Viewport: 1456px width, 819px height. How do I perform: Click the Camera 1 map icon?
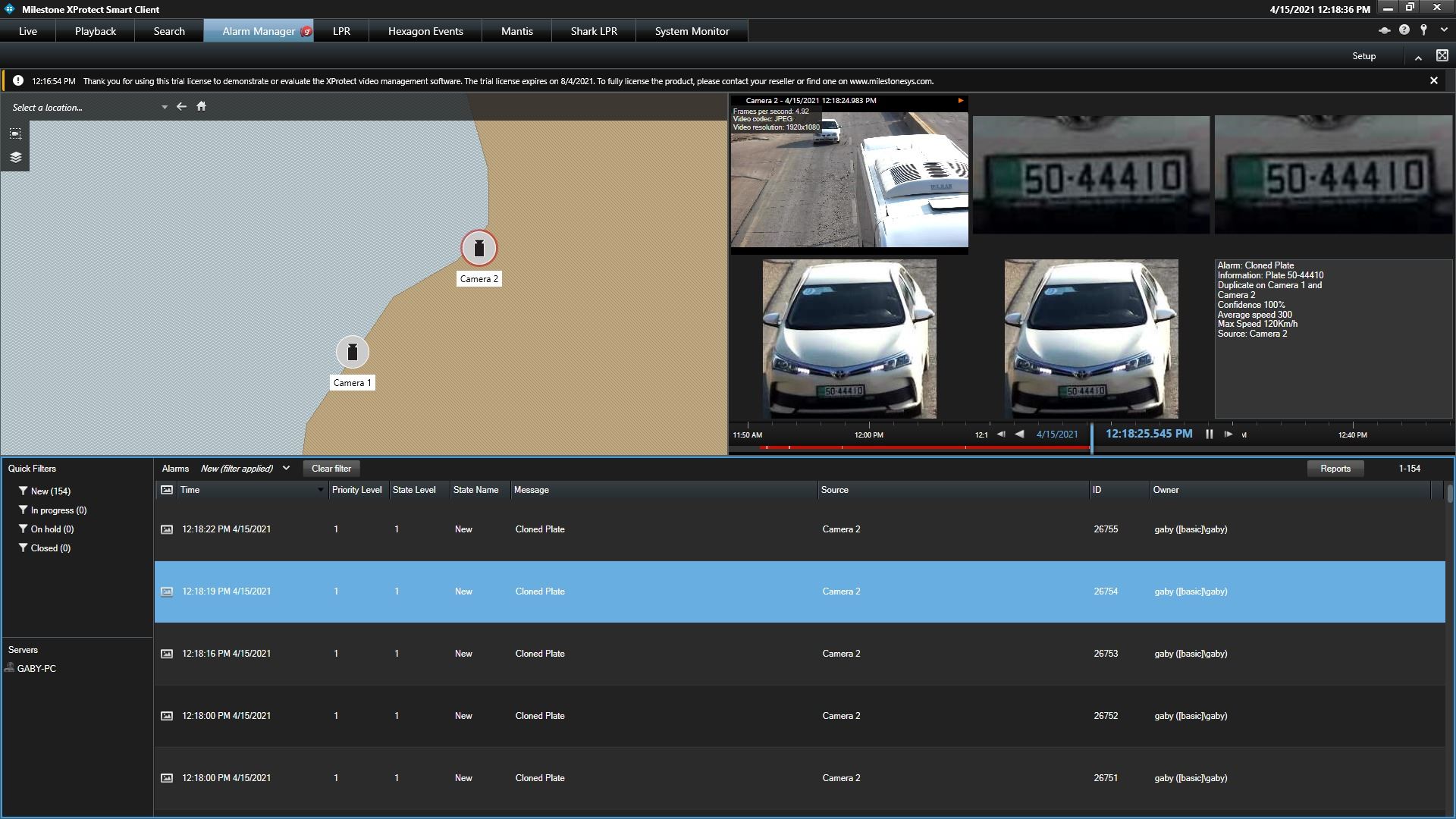pos(352,352)
